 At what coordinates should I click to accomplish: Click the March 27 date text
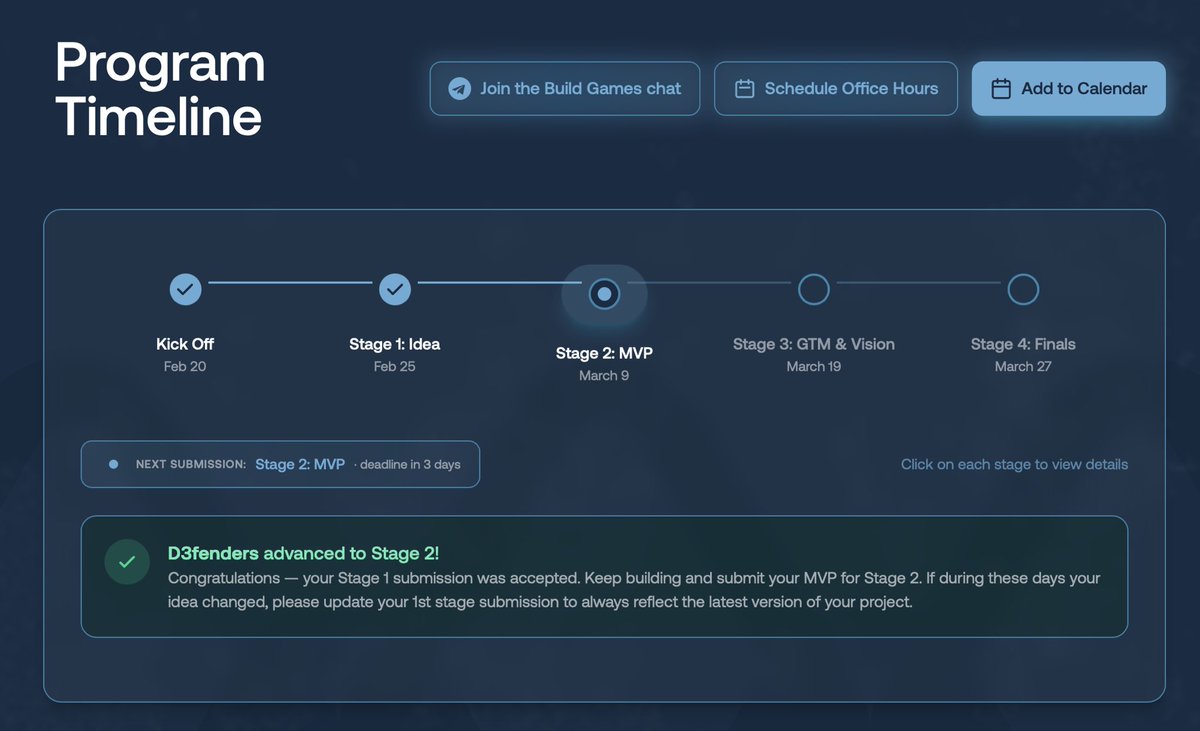pos(1023,367)
